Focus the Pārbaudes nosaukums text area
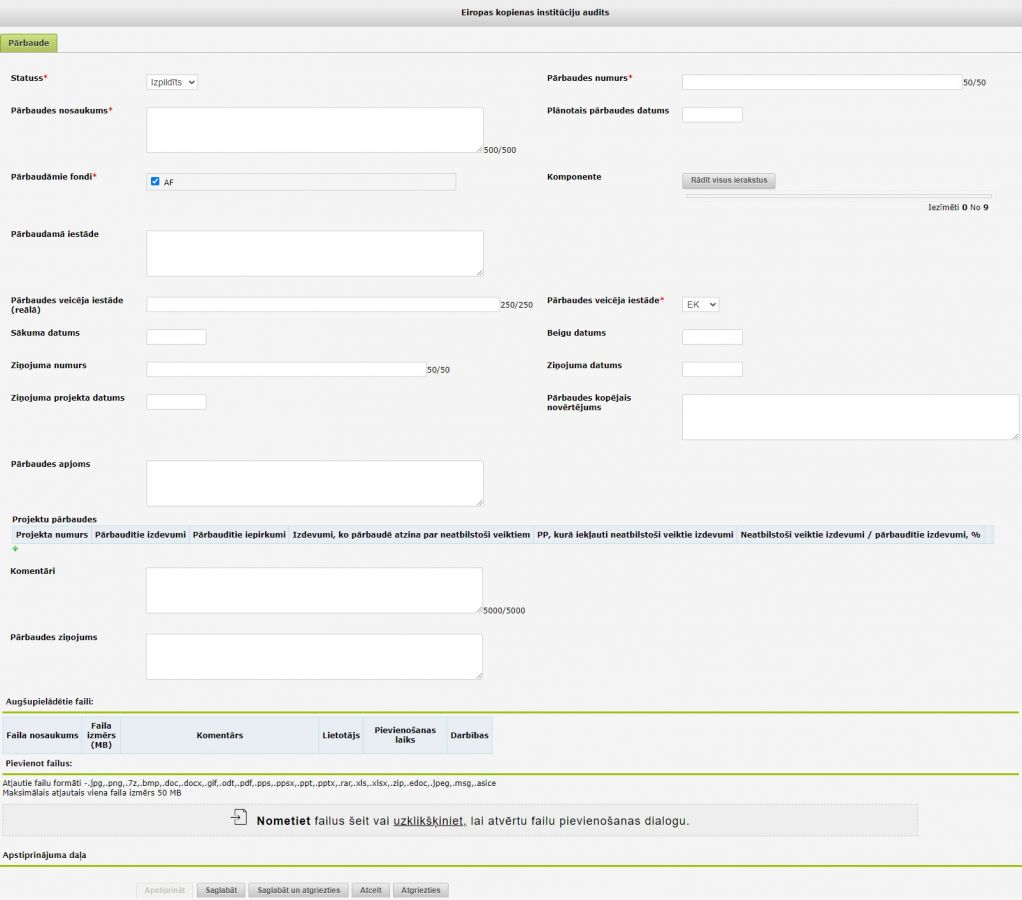 314,130
